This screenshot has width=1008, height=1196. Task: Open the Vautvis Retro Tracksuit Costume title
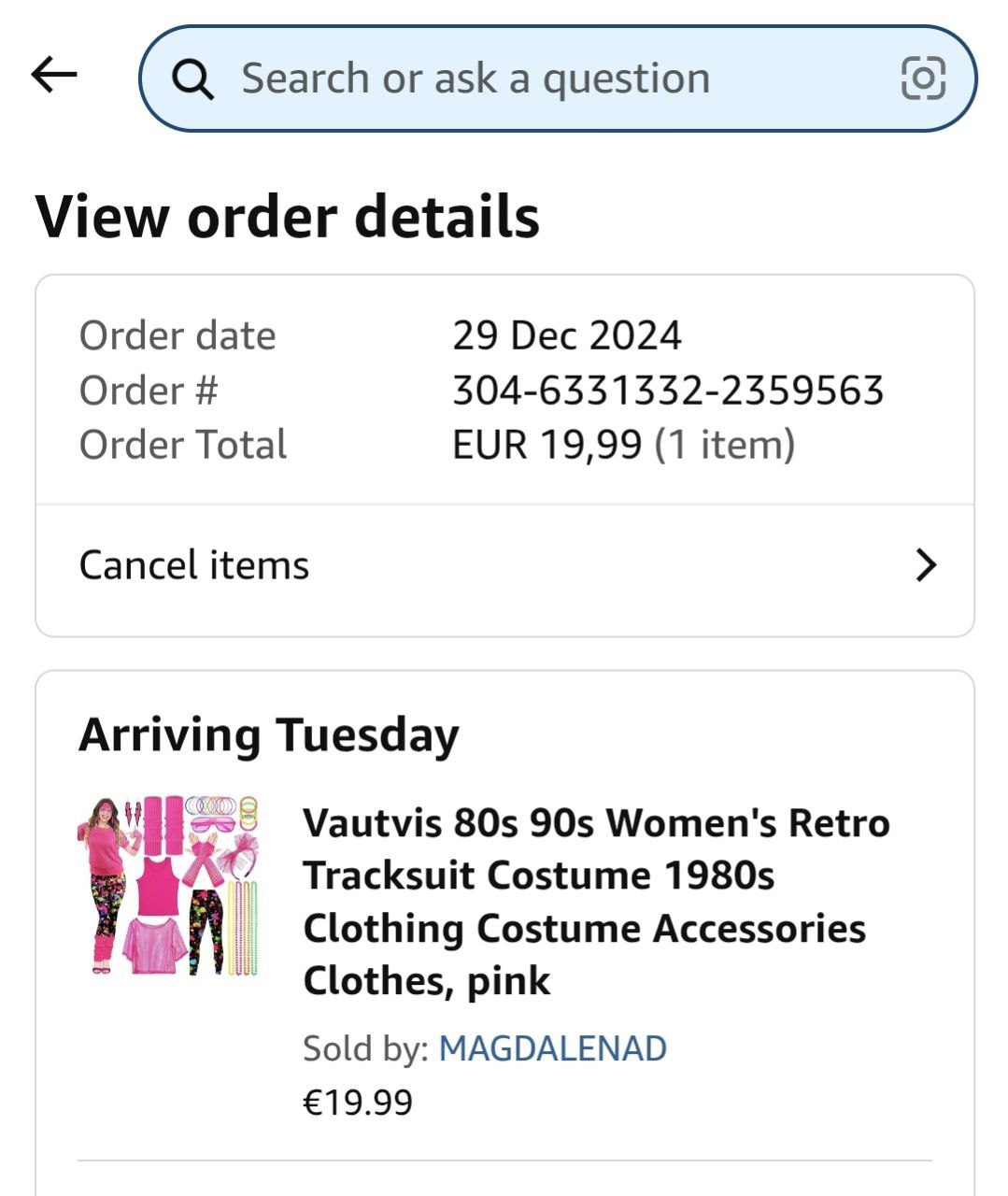coord(595,902)
